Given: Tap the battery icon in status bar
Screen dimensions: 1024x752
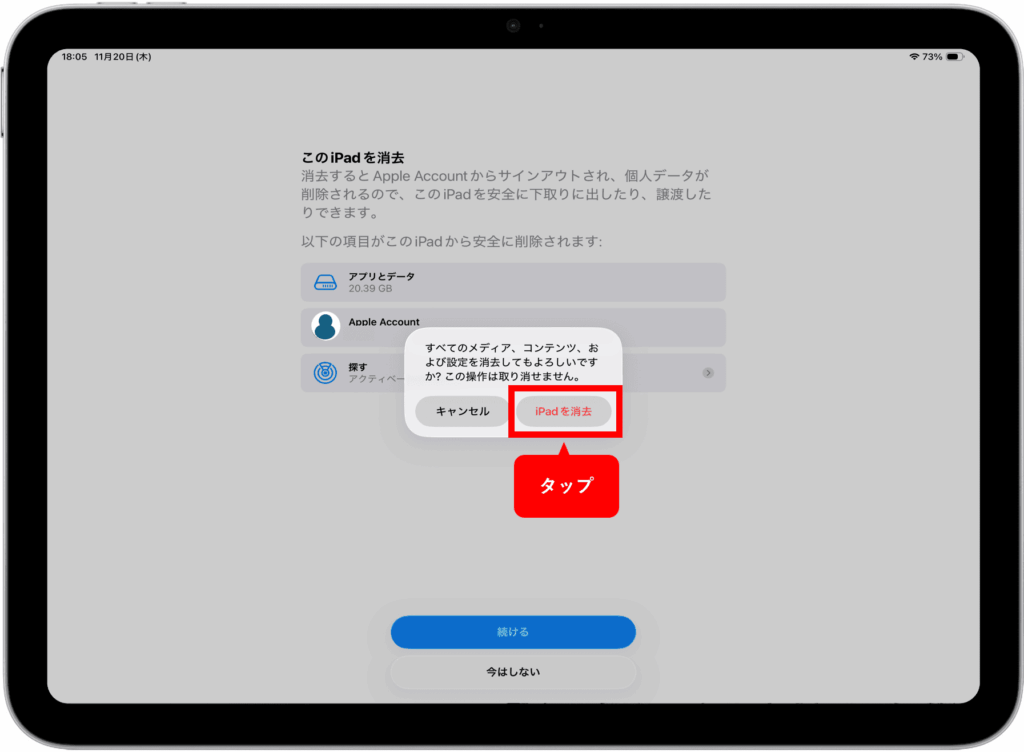Looking at the screenshot, I should coord(953,57).
